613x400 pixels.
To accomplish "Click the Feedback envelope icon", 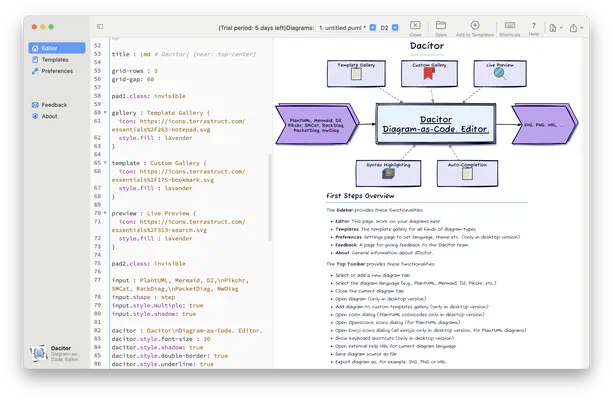I will [35, 105].
